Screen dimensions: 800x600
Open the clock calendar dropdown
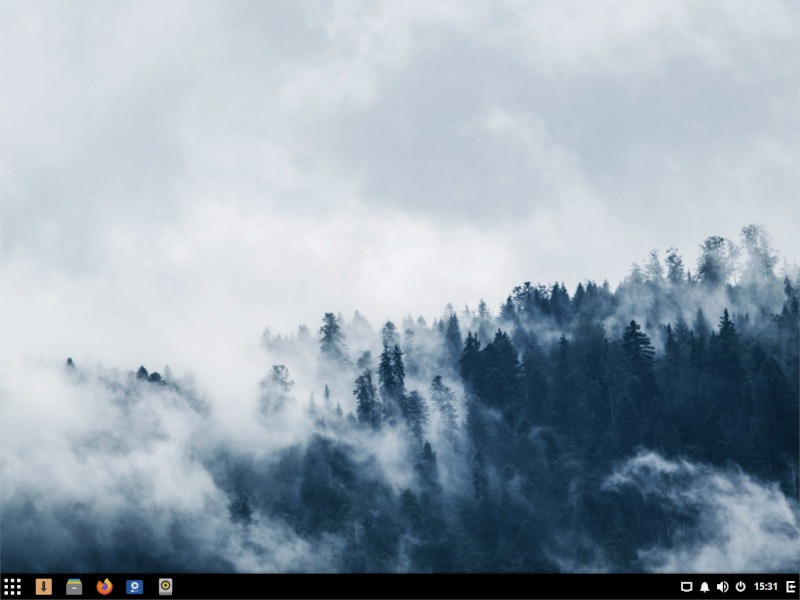tap(765, 587)
